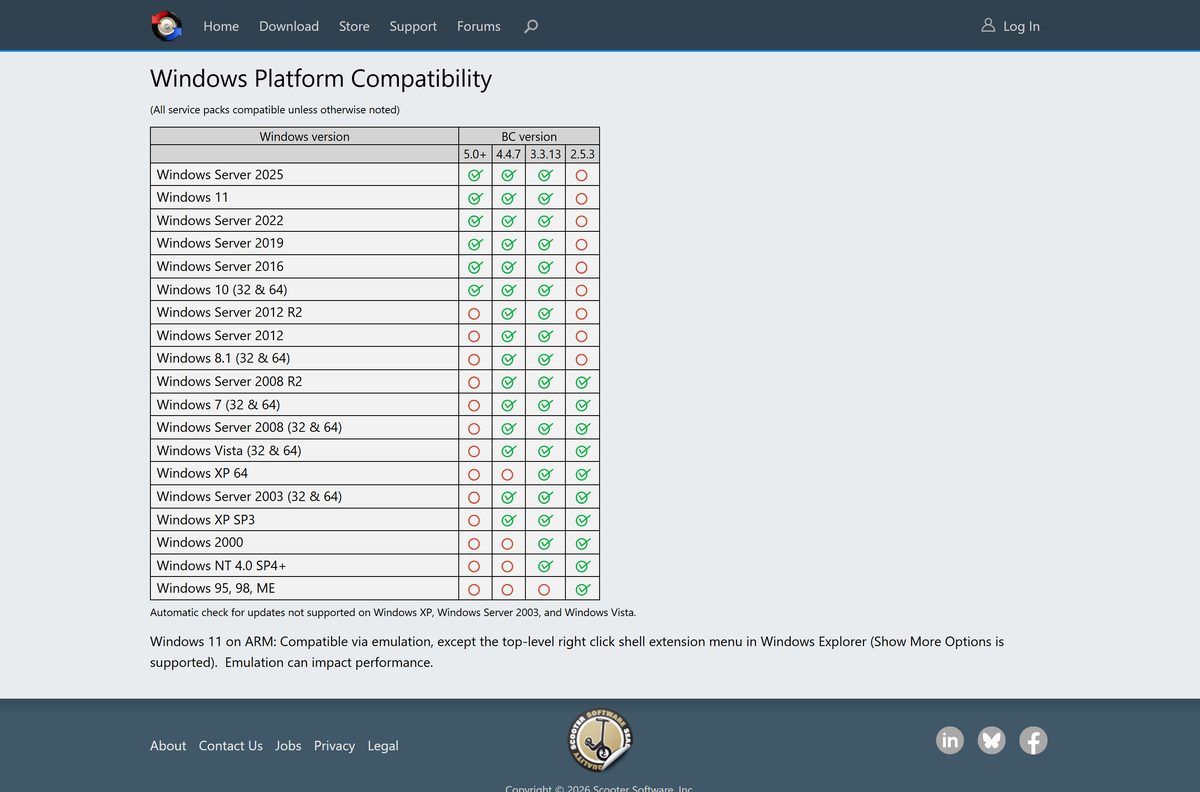Click the Scooter Software seal logo

(599, 741)
